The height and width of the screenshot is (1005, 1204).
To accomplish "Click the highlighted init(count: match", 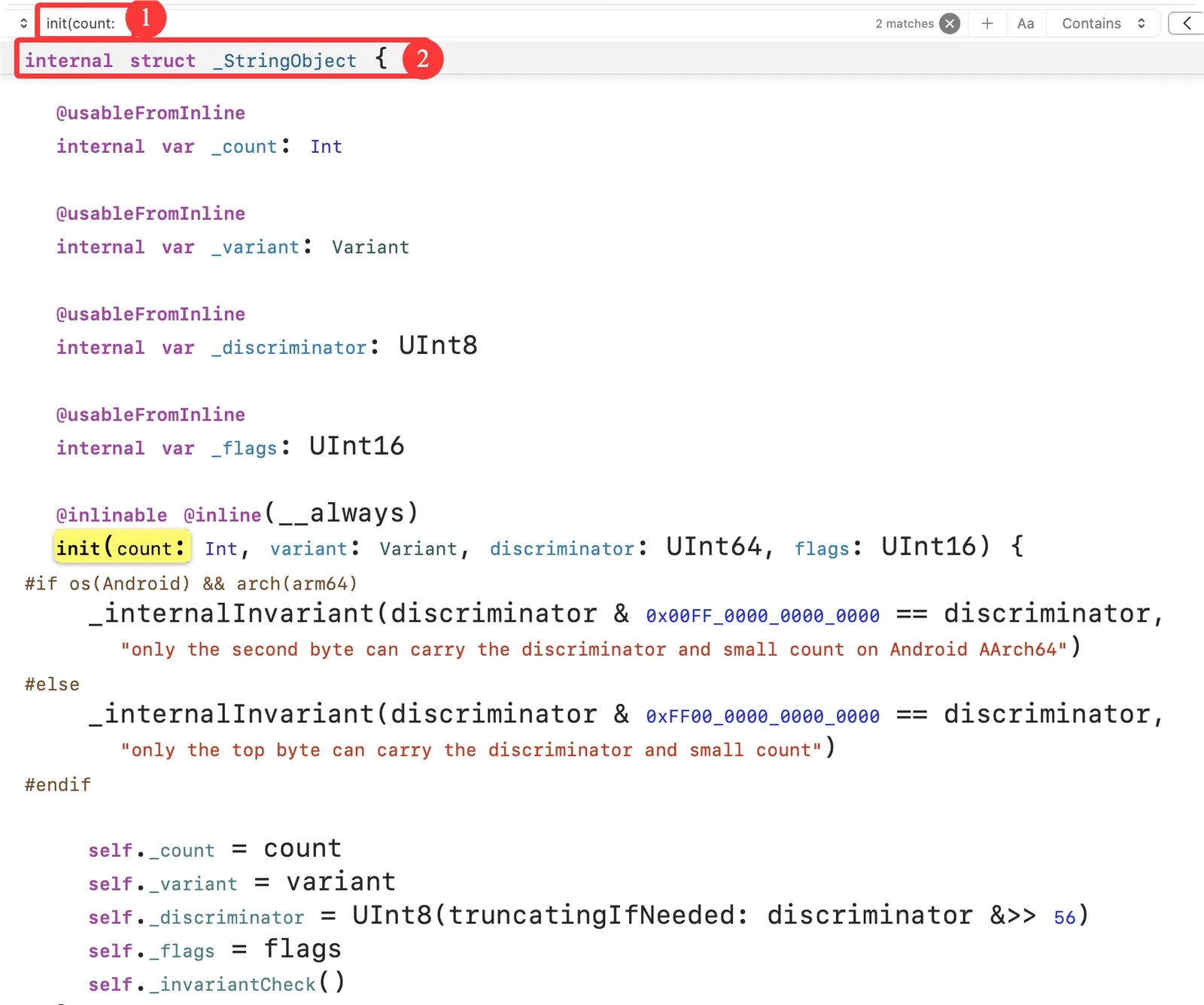I will click(121, 547).
